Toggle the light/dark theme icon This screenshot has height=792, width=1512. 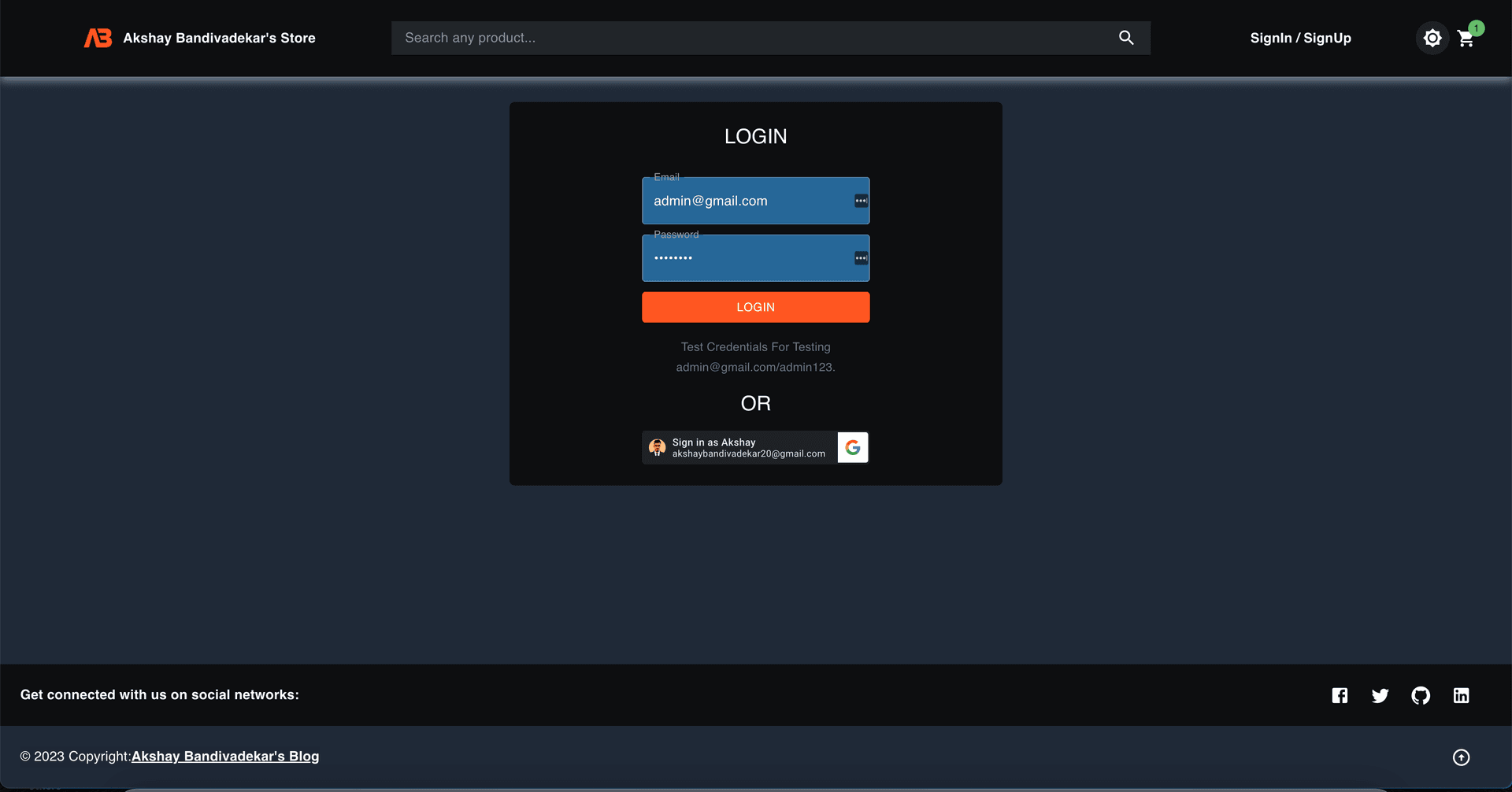[1432, 38]
